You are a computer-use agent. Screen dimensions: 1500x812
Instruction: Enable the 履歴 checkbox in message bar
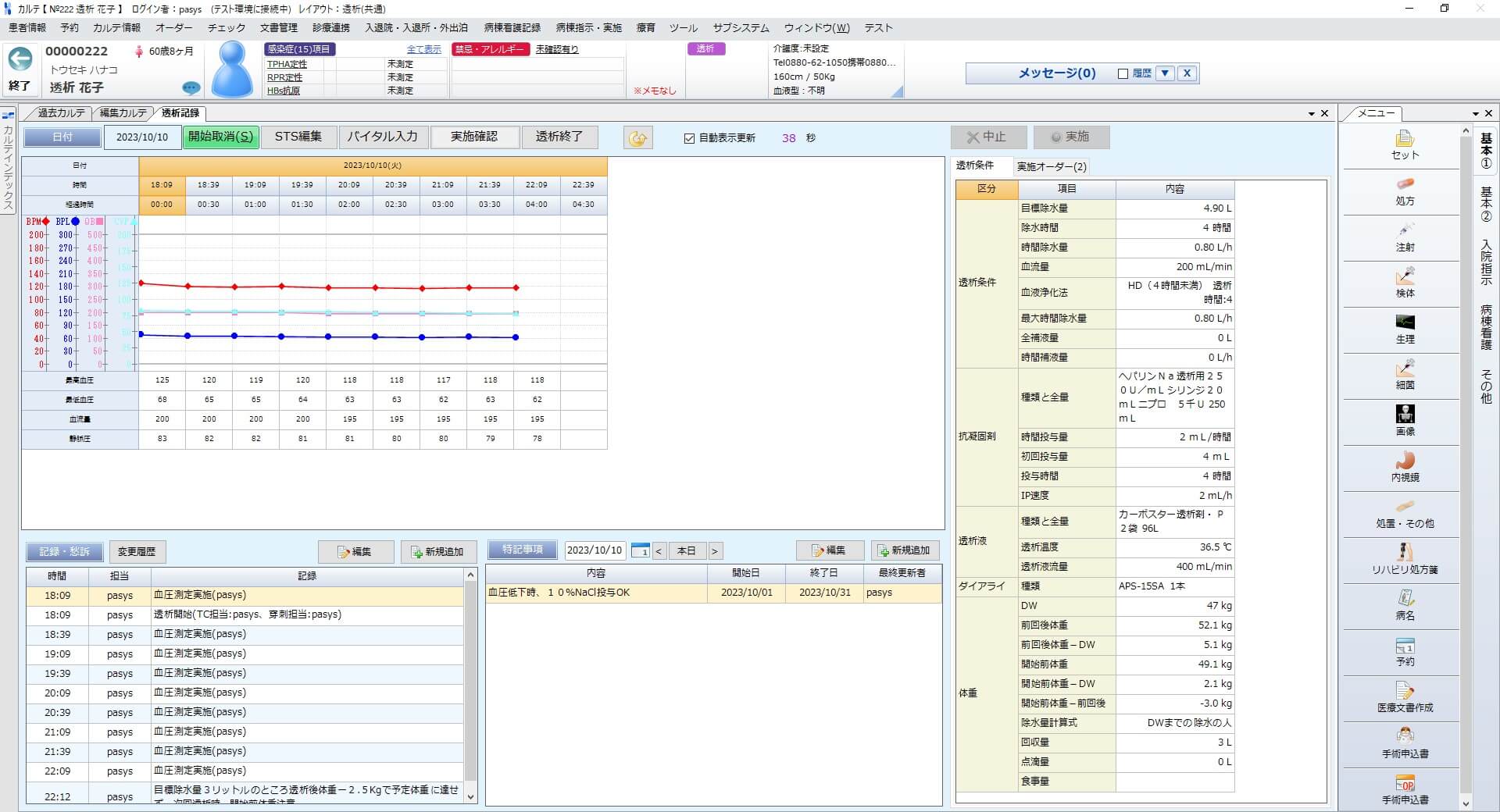[x=1123, y=73]
